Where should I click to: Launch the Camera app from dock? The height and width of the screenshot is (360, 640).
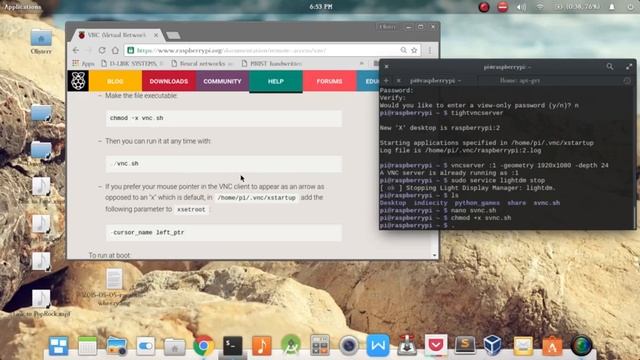[x=349, y=346]
